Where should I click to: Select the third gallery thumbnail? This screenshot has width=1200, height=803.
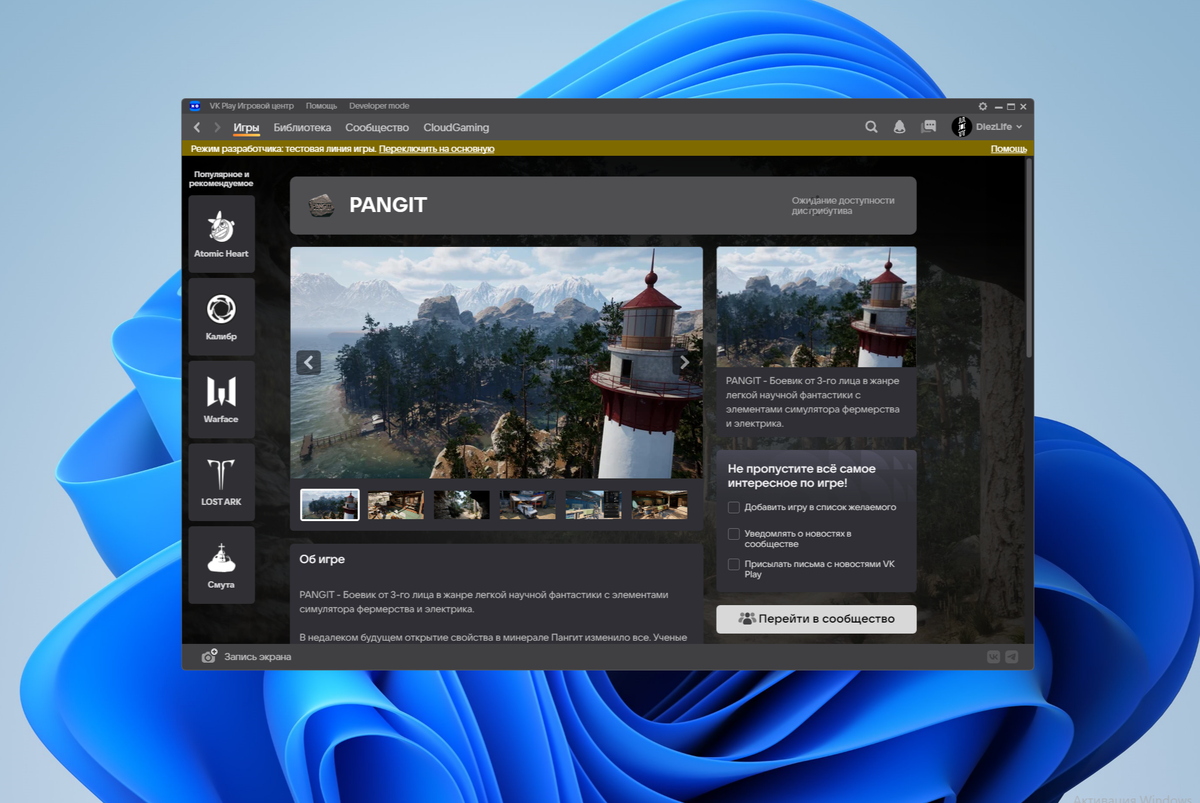[x=461, y=505]
